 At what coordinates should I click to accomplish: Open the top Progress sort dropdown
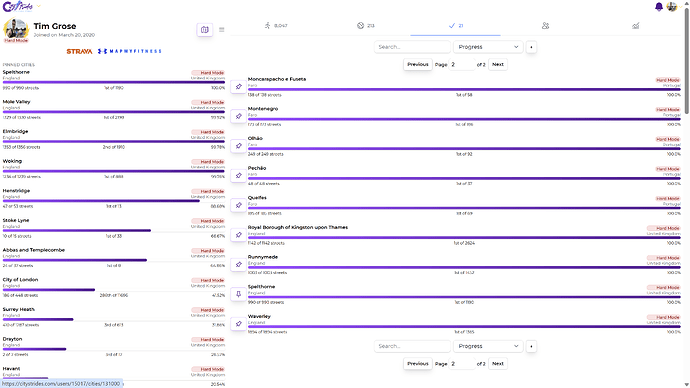(488, 47)
